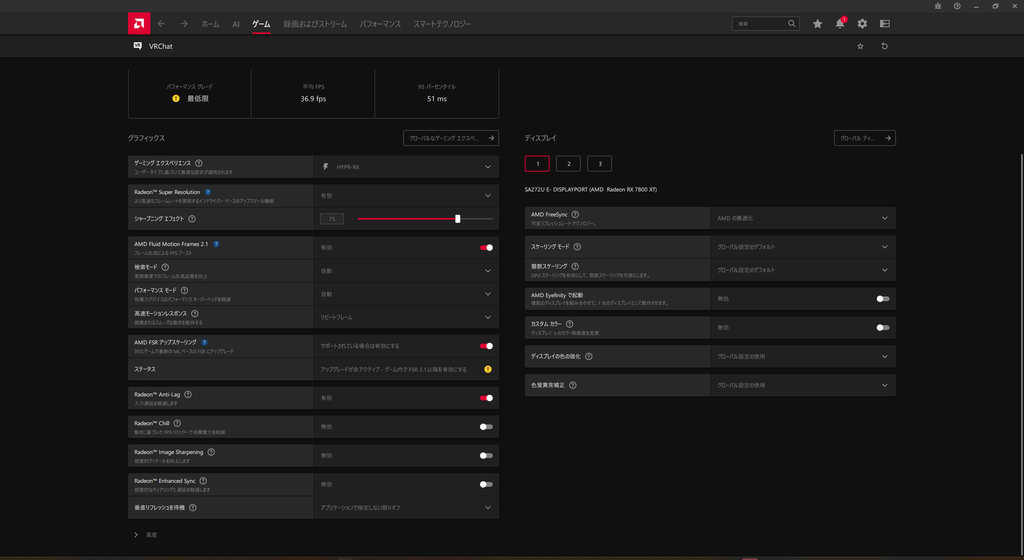Select display 2 button
Screen dimensions: 1024x560
pos(568,164)
